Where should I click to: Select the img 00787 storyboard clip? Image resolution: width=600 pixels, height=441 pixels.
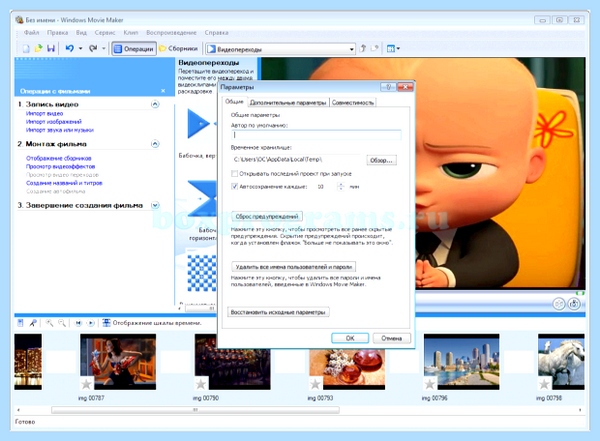(x=118, y=362)
